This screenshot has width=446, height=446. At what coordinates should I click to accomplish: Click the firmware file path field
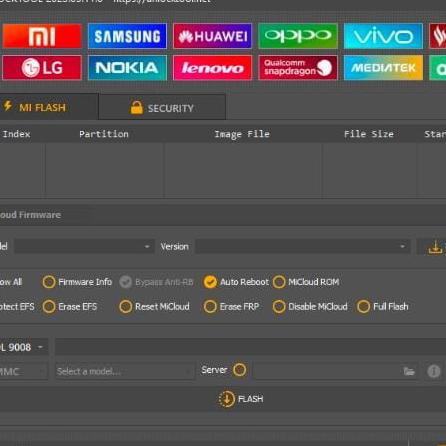(x=336, y=371)
